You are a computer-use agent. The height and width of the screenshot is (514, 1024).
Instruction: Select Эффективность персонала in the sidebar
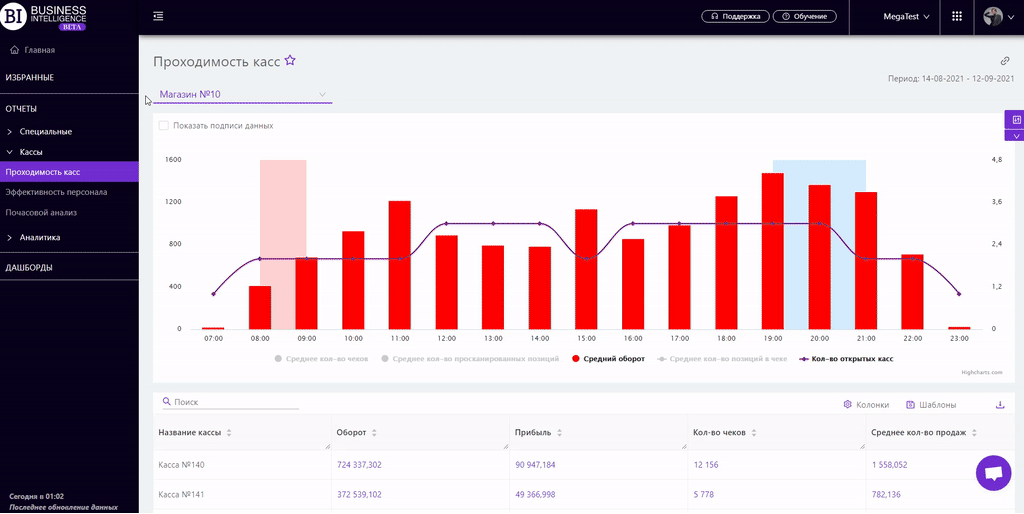(x=56, y=192)
